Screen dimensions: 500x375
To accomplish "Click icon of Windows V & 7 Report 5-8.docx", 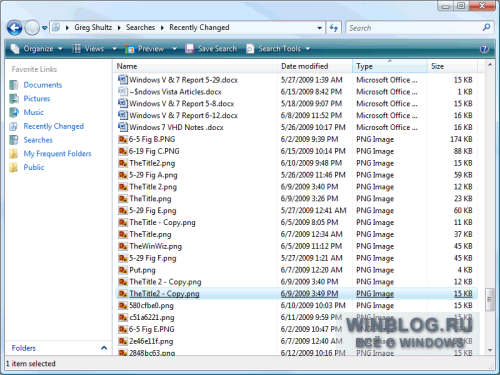I will point(123,103).
